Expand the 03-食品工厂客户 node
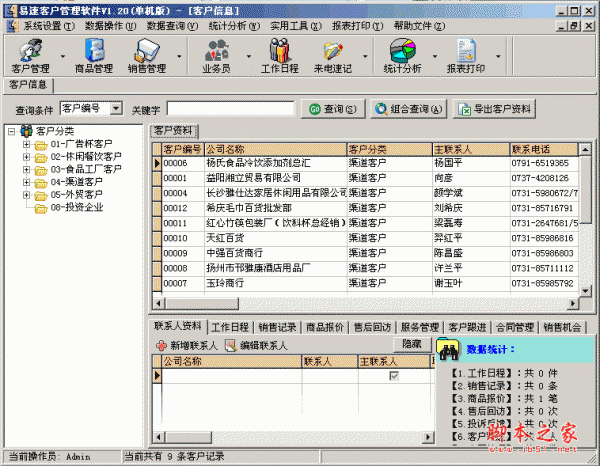The image size is (600, 466). click(x=26, y=169)
